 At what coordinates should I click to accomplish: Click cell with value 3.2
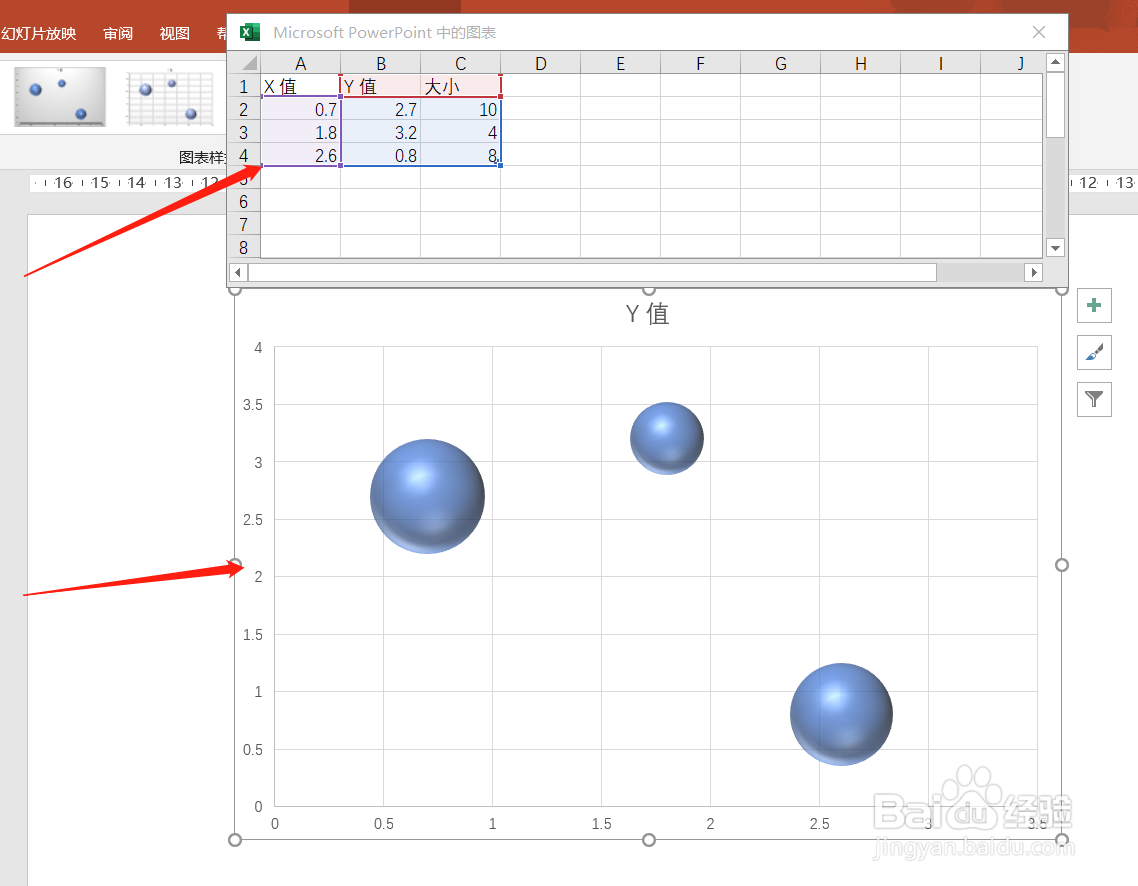380,132
